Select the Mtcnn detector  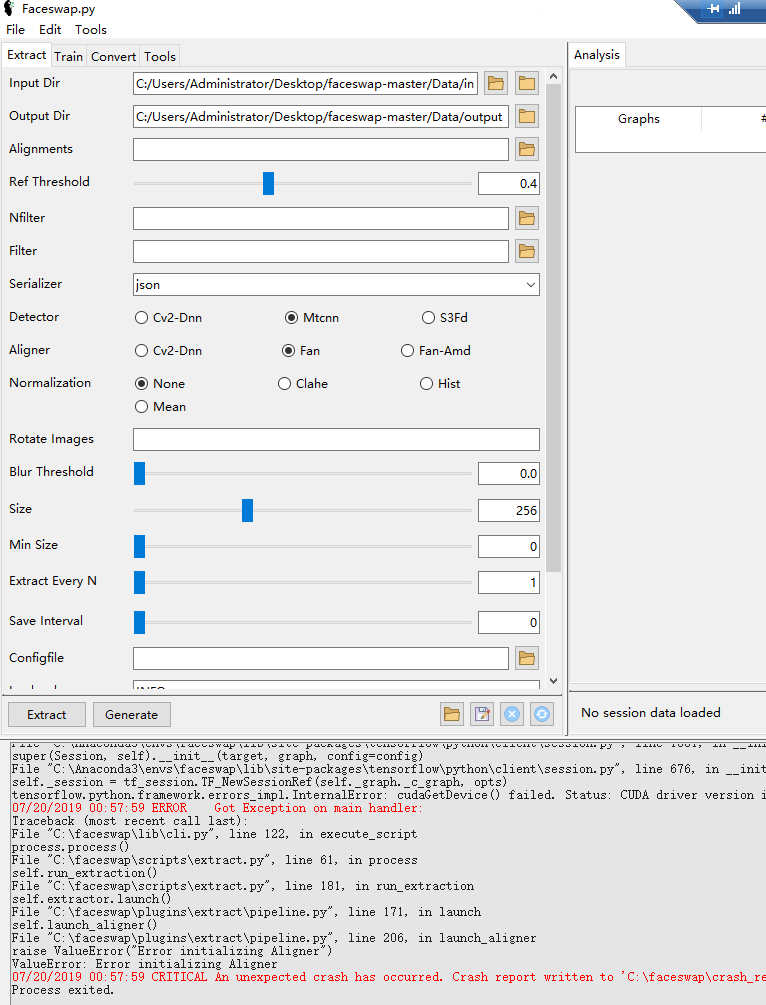312,318
